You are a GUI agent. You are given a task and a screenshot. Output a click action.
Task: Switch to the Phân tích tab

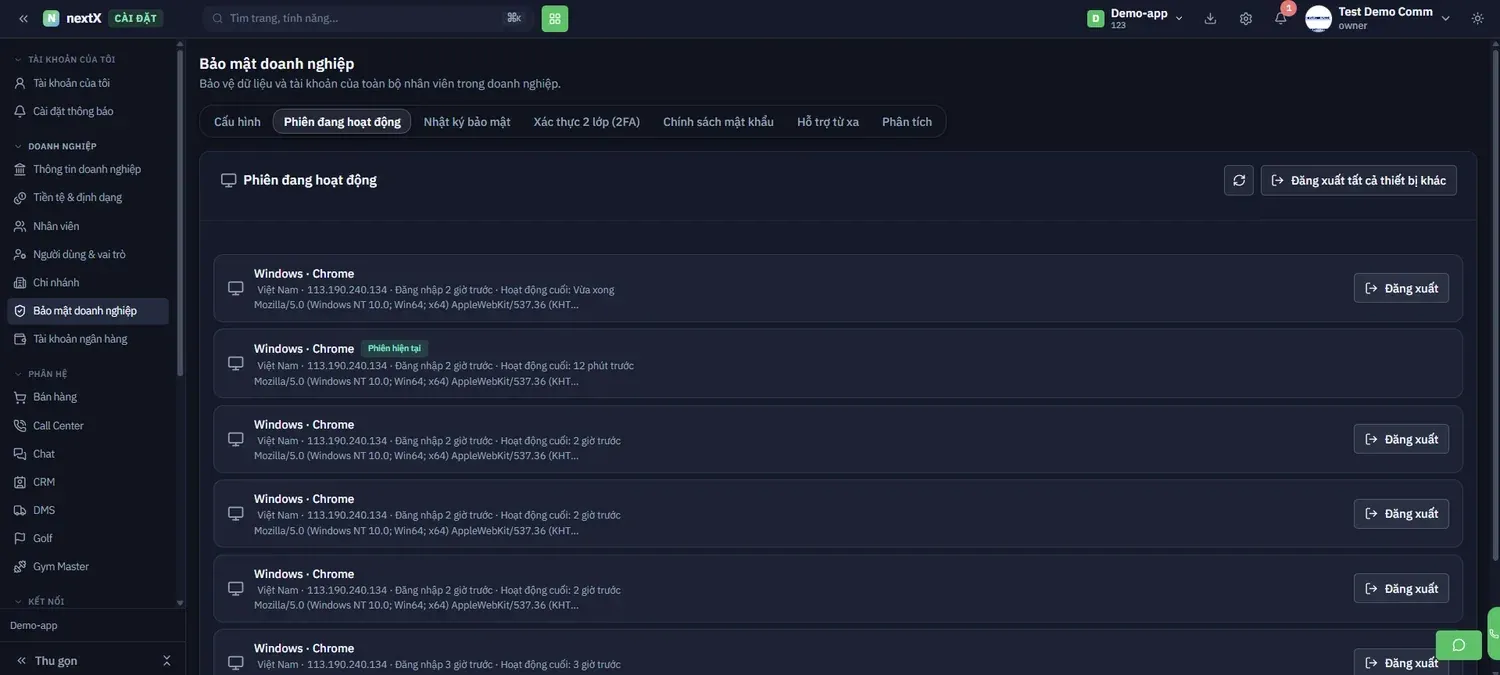tap(907, 122)
